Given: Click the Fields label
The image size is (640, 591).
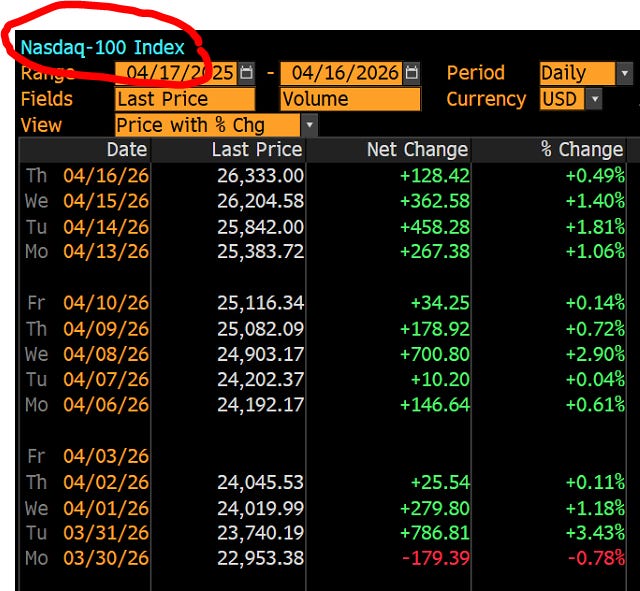Looking at the screenshot, I should 47,99.
